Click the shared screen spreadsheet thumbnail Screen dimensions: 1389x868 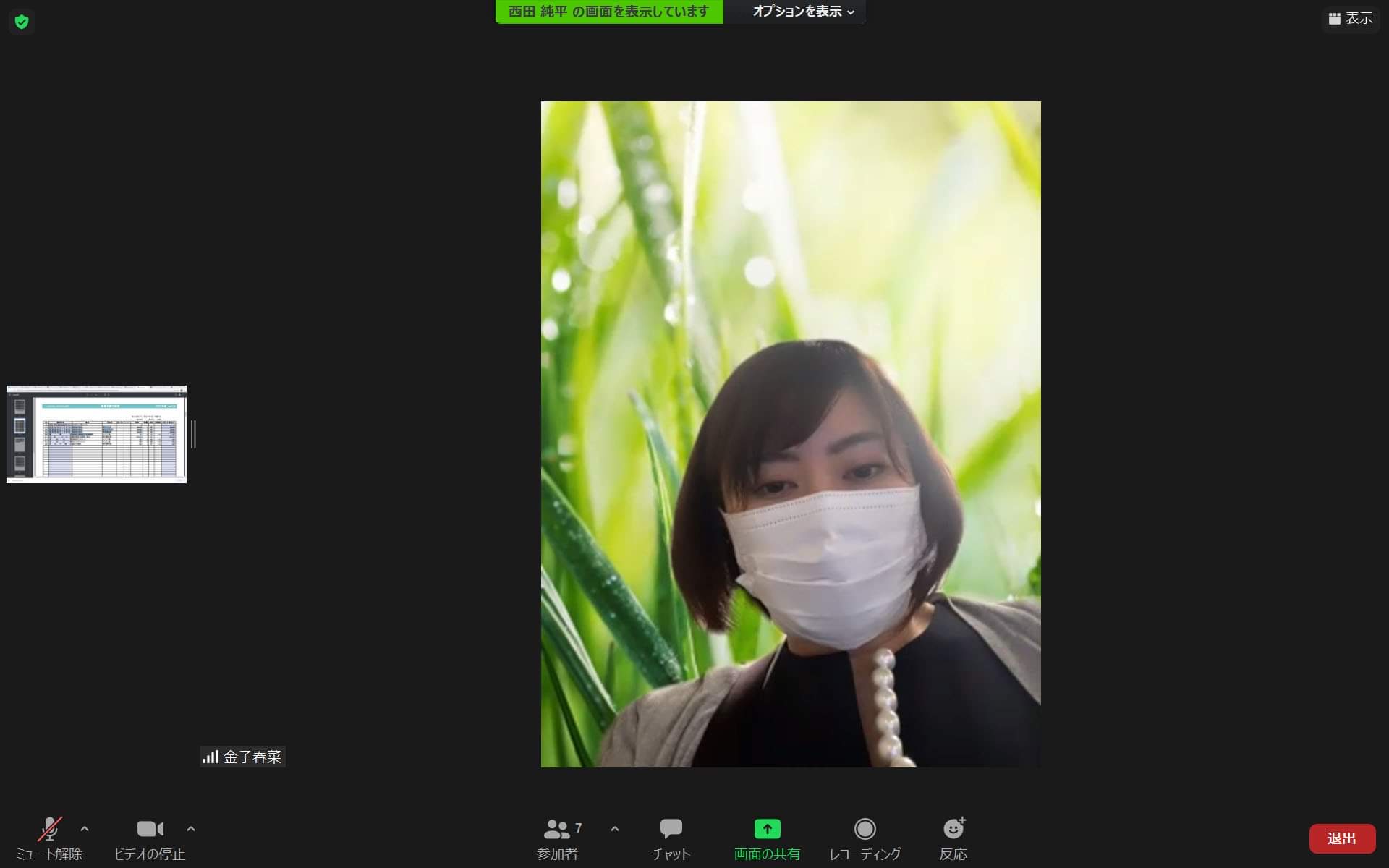pyautogui.click(x=96, y=434)
